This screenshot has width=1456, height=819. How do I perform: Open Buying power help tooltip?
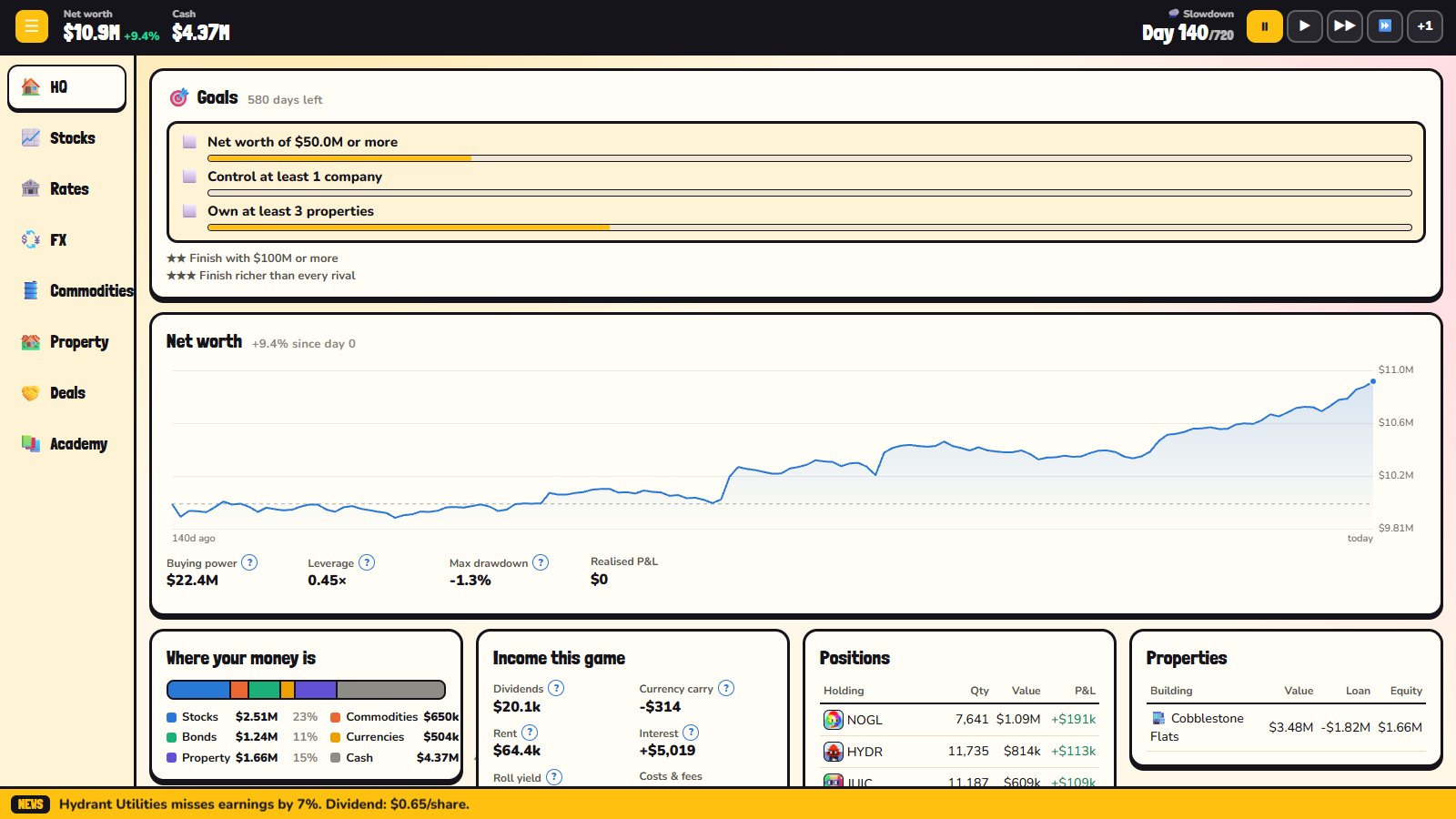pyautogui.click(x=249, y=562)
